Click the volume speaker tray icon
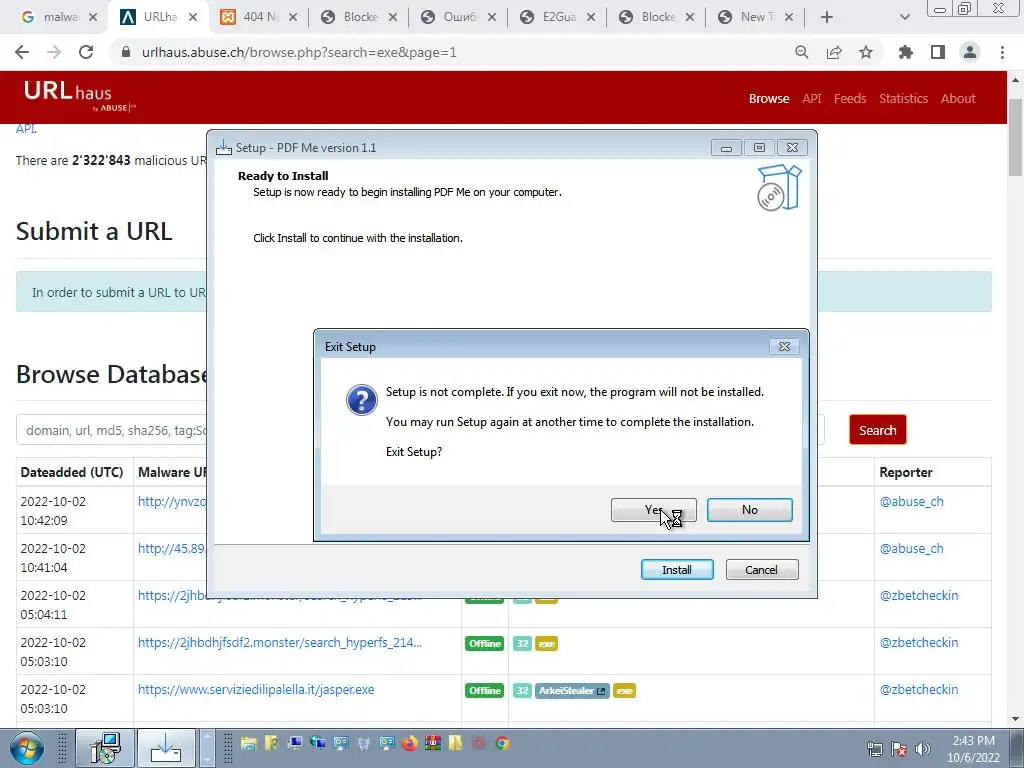Screen dimensions: 1024x768 coord(922,749)
